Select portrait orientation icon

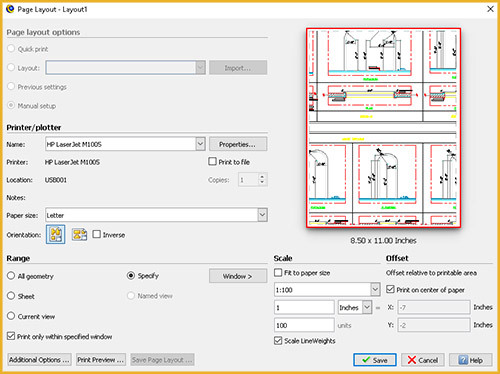coord(55,234)
